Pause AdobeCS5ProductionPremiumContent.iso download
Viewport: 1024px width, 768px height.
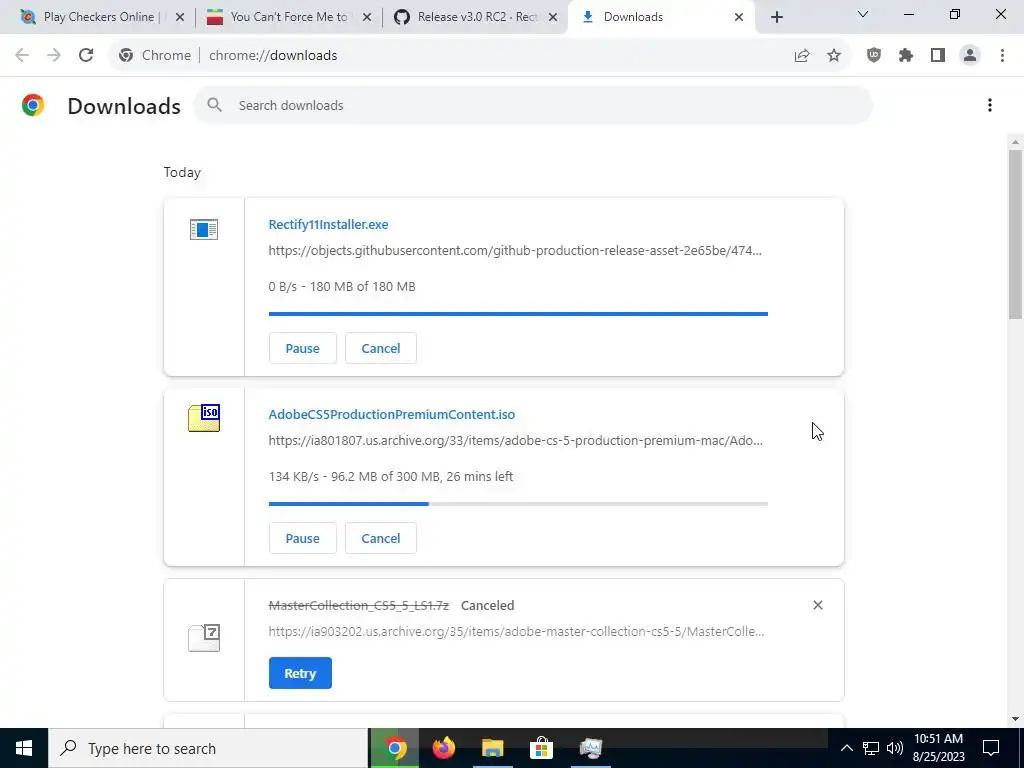coord(302,538)
